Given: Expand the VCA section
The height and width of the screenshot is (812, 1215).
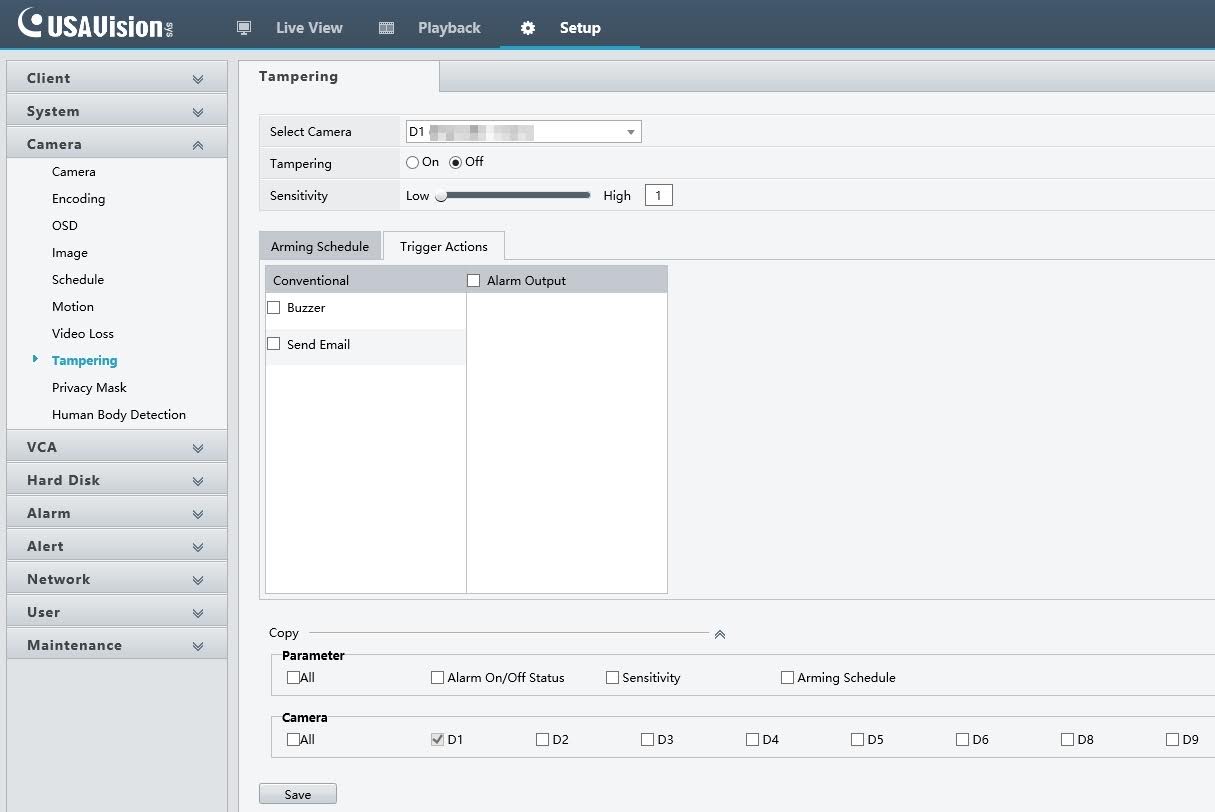Looking at the screenshot, I should point(117,447).
